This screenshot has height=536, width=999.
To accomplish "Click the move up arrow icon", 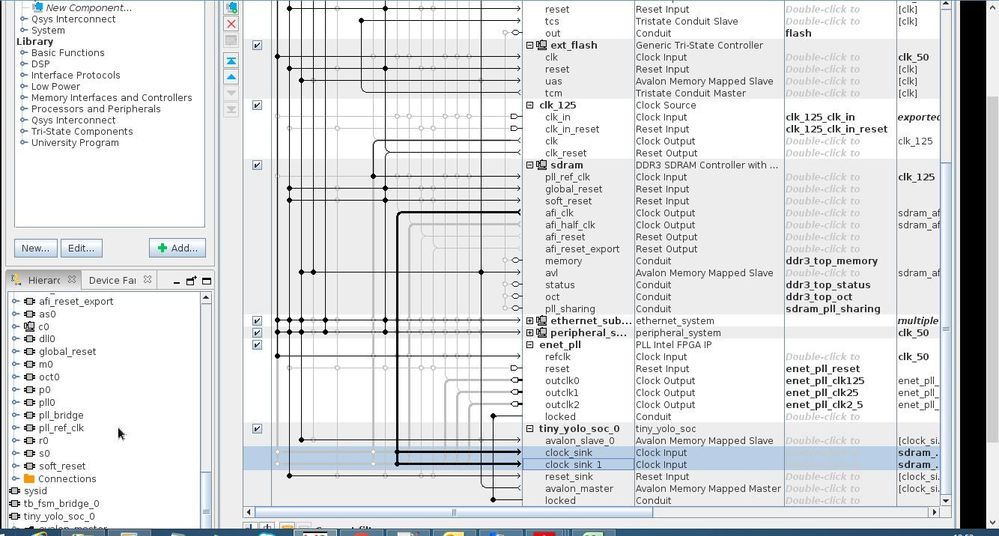I will pos(231,77).
